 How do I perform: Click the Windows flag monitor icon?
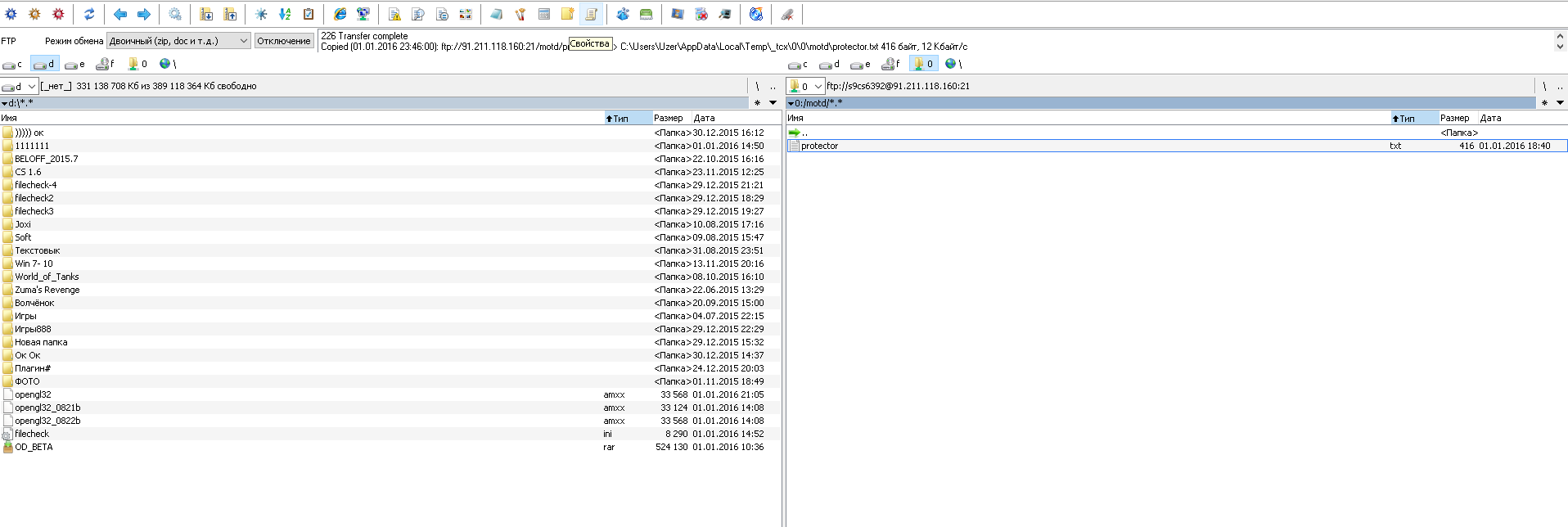pyautogui.click(x=678, y=14)
